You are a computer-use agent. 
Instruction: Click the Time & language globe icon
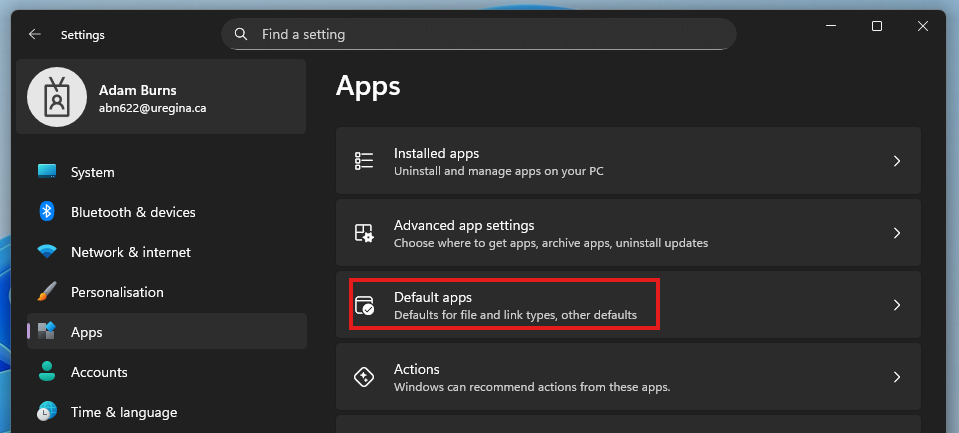coord(47,412)
